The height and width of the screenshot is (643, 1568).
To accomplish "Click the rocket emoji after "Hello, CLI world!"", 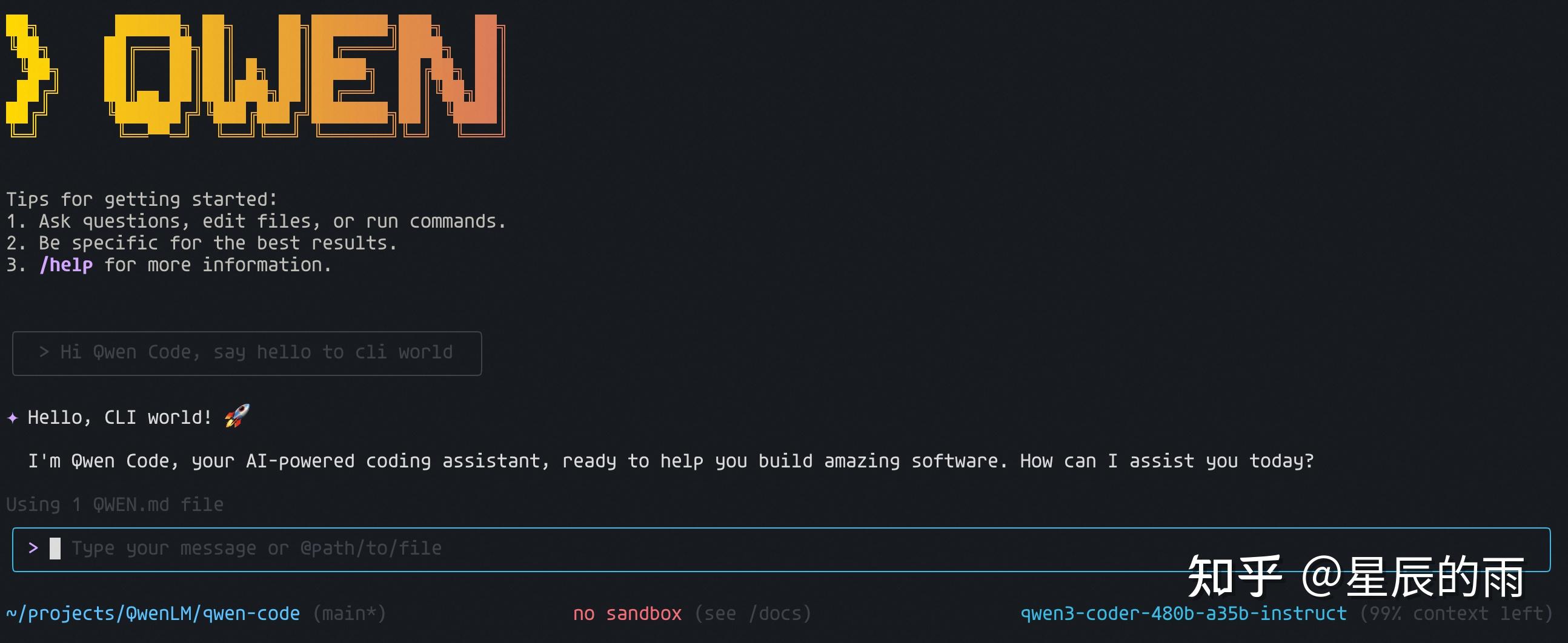I will pyautogui.click(x=237, y=416).
